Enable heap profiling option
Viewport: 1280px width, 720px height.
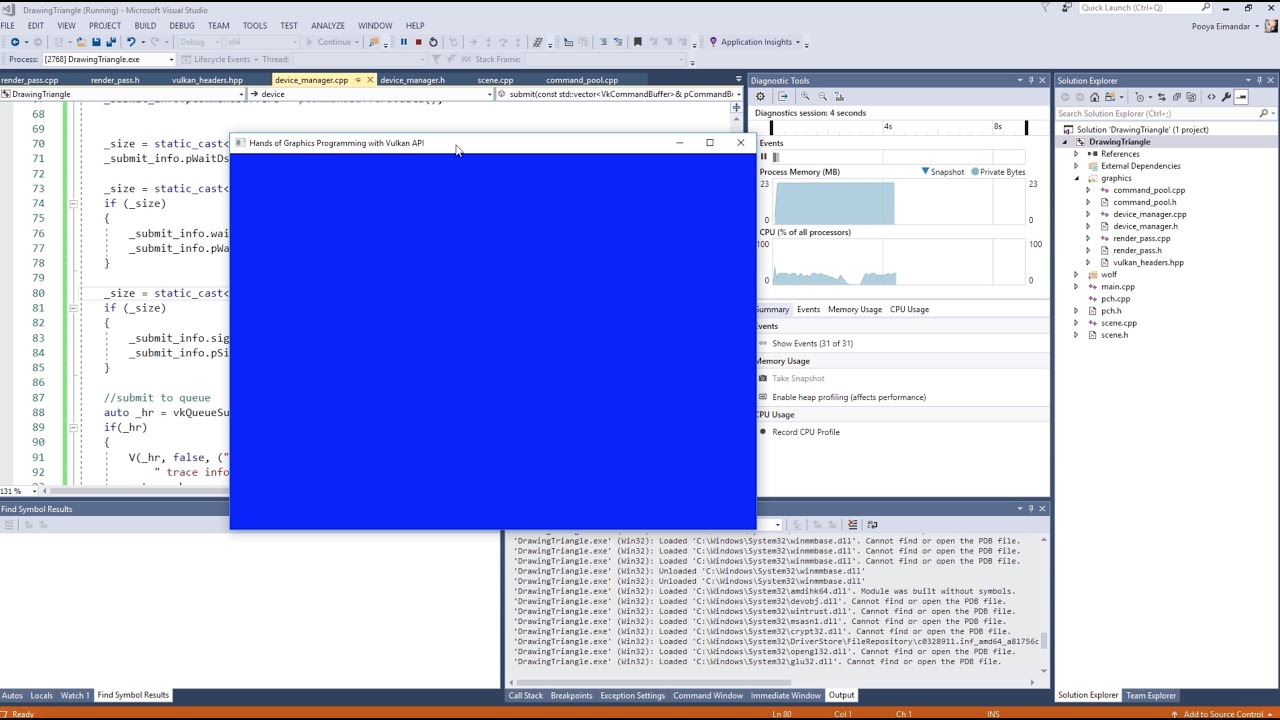pos(849,397)
